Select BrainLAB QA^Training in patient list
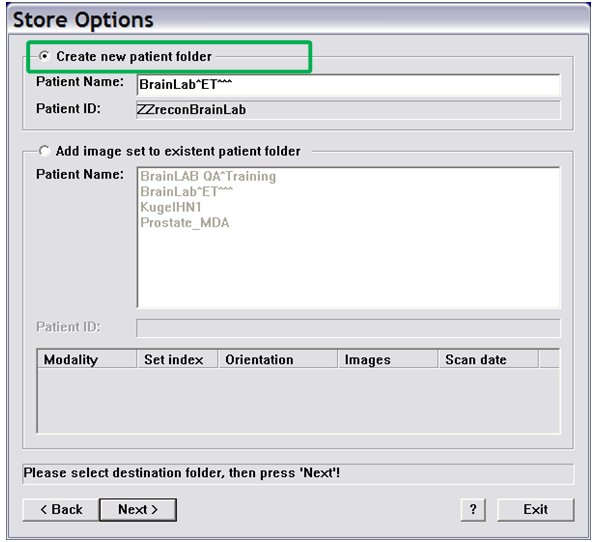Image resolution: width=593 pixels, height=542 pixels. pyautogui.click(x=208, y=177)
